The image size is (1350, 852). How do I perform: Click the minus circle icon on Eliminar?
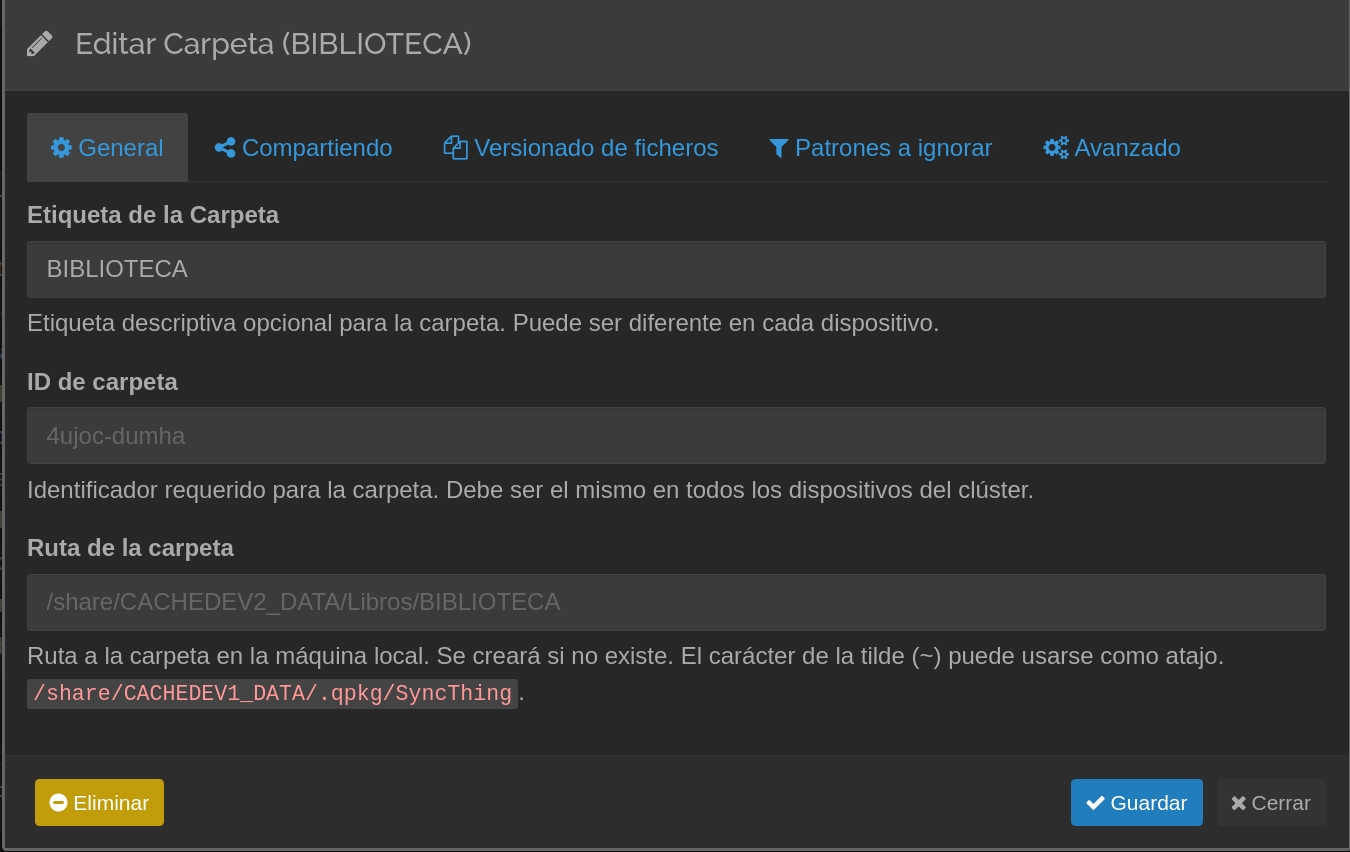pyautogui.click(x=58, y=803)
